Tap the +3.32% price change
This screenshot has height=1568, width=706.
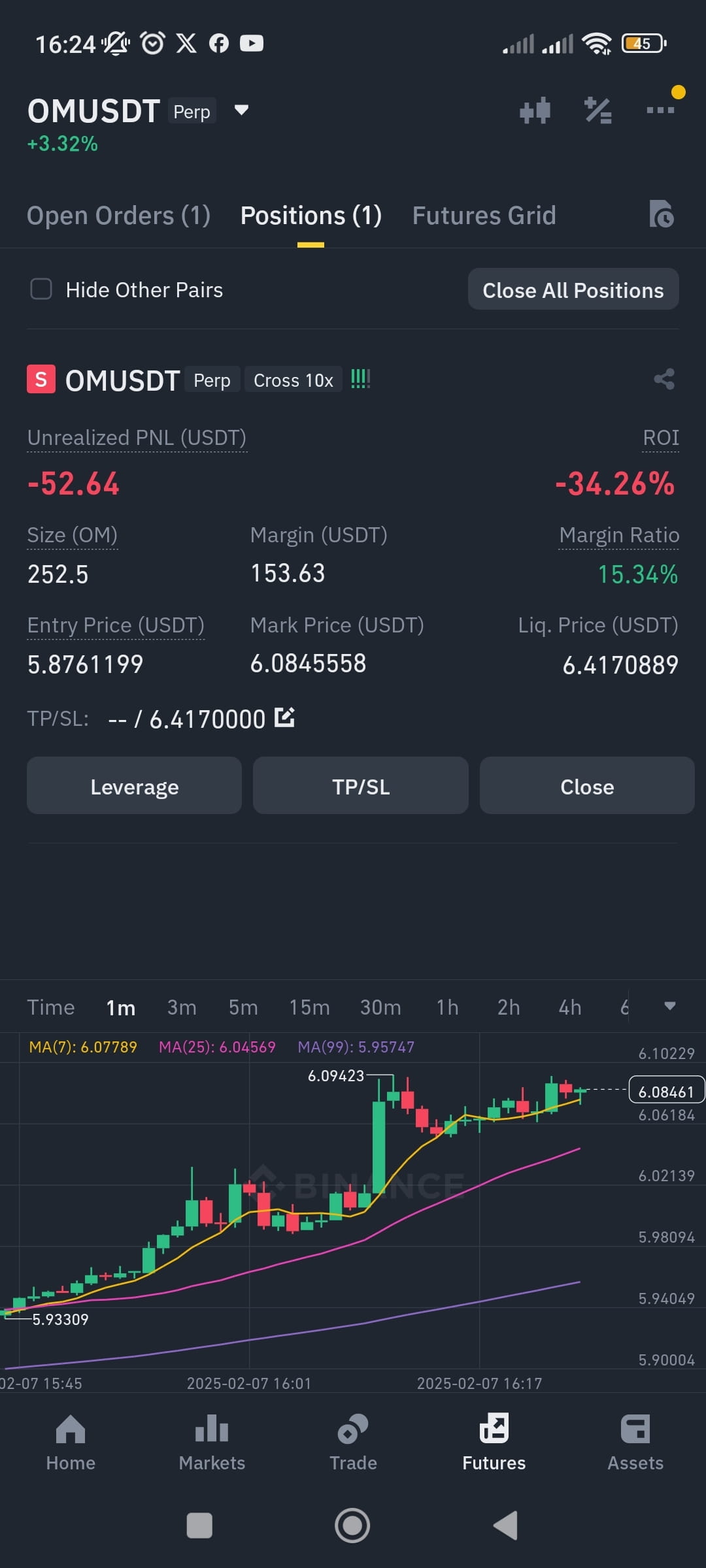pyautogui.click(x=62, y=144)
